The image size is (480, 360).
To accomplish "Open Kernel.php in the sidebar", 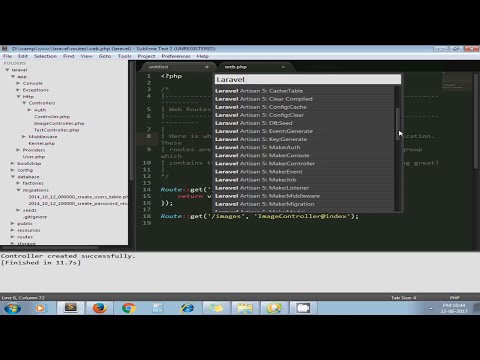I will click(42, 143).
